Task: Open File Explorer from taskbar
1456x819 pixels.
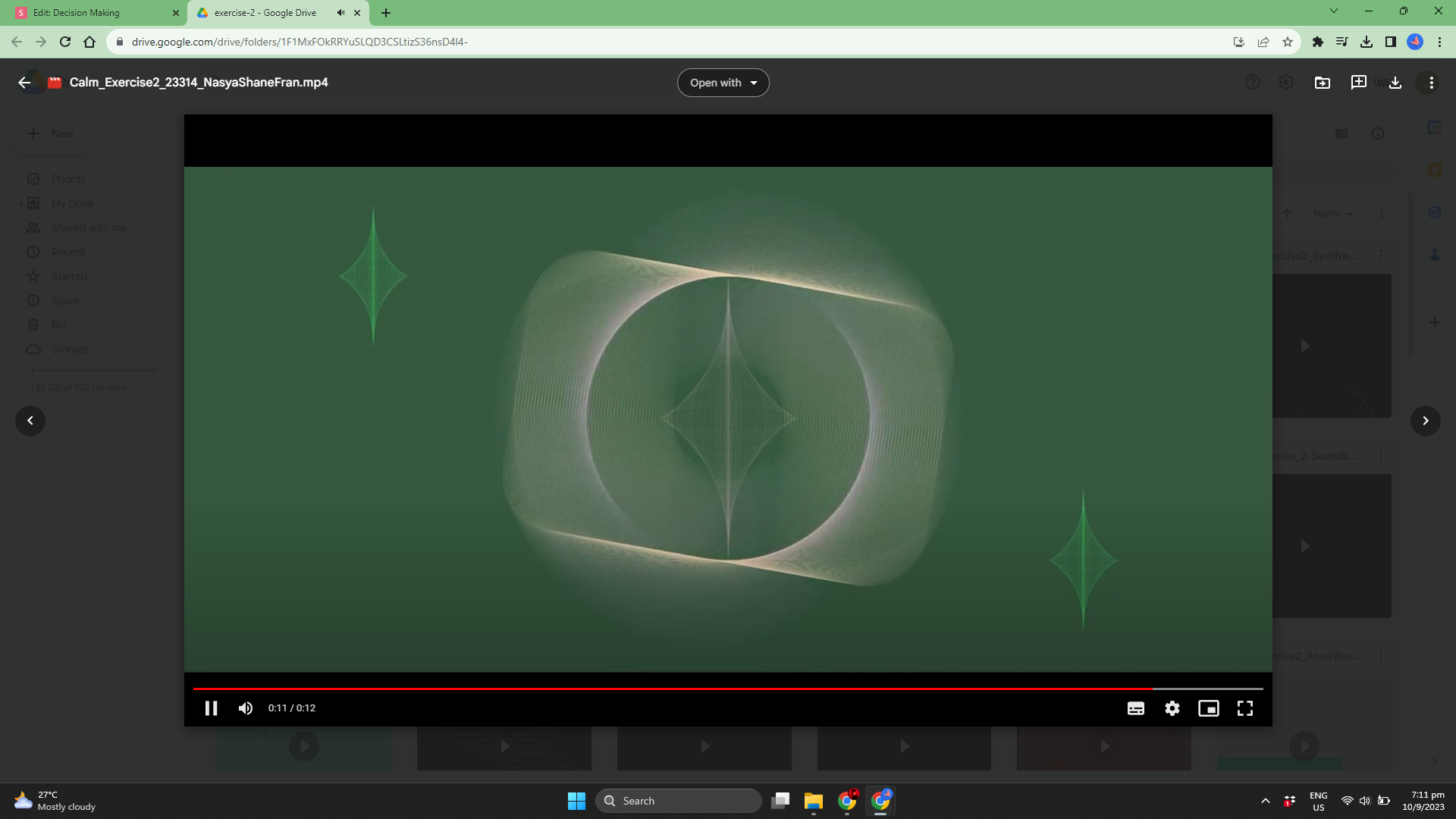Action: pos(813,801)
